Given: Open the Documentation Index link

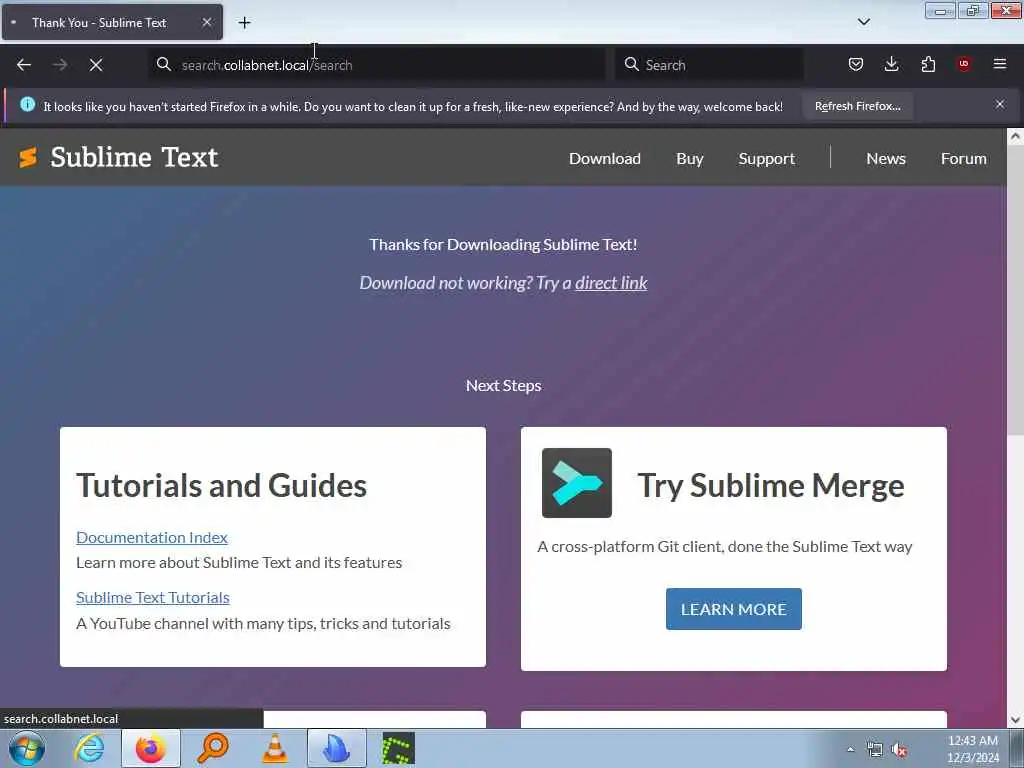Looking at the screenshot, I should point(152,537).
